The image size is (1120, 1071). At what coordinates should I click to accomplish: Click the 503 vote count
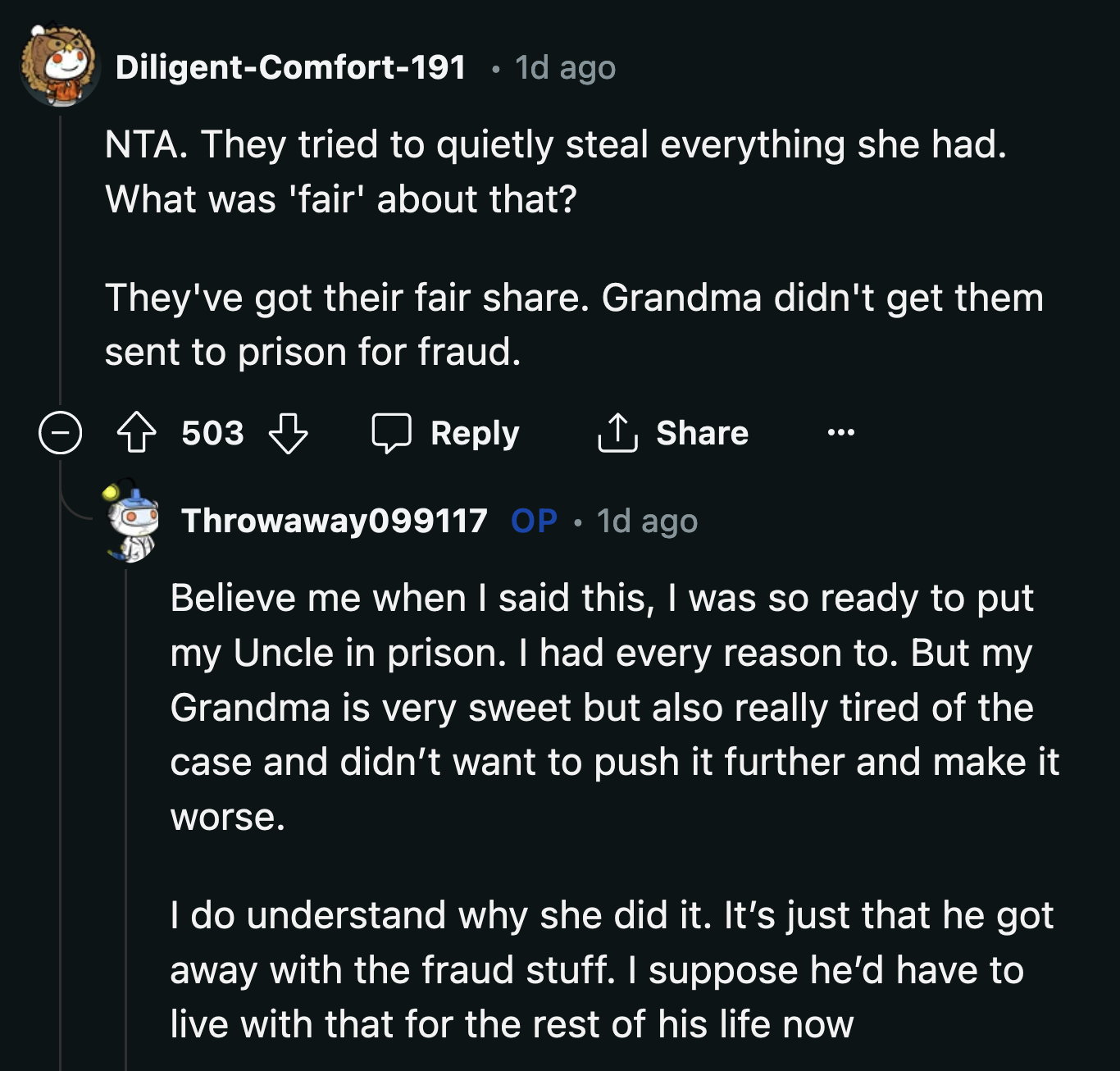click(x=212, y=432)
